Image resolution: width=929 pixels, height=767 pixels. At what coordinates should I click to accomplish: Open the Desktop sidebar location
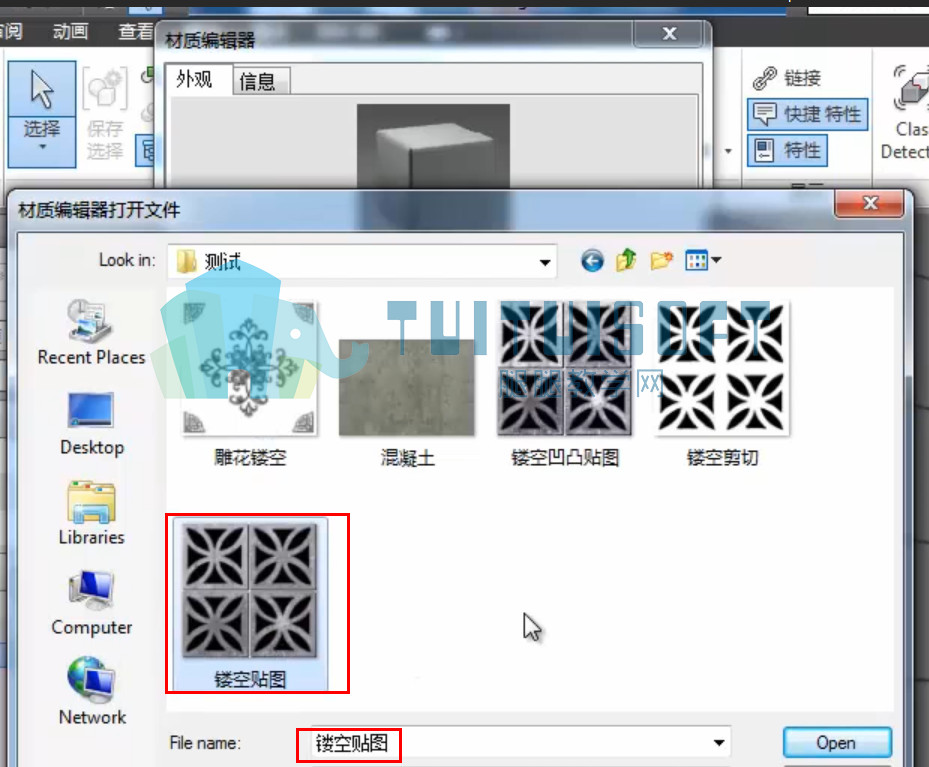[92, 424]
